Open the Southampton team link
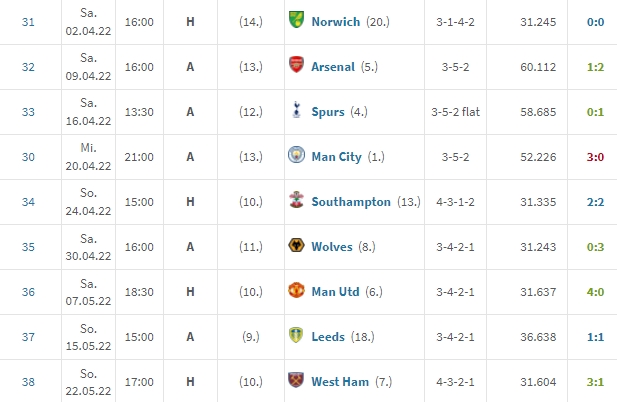This screenshot has width=617, height=402. point(351,202)
